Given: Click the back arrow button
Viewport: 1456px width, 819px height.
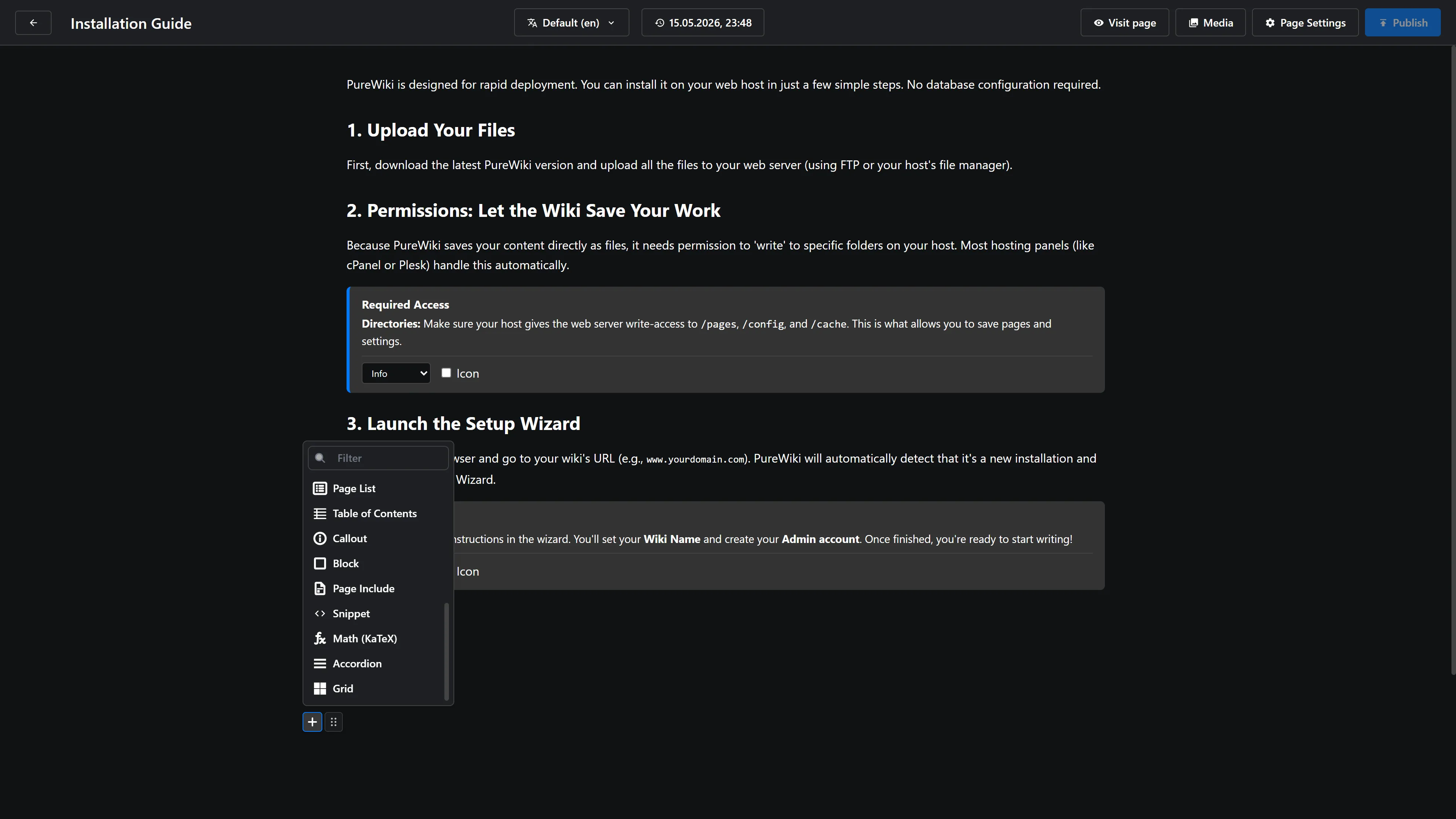Looking at the screenshot, I should 33,23.
